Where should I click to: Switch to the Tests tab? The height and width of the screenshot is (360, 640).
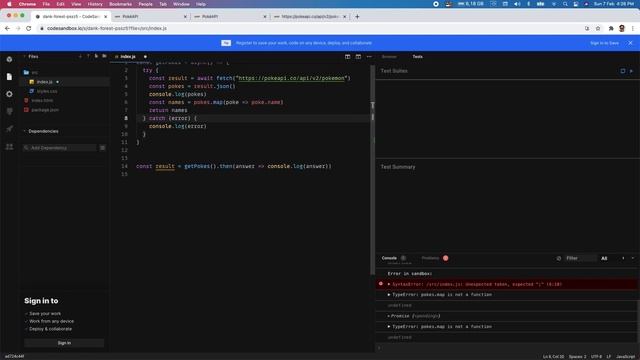(x=418, y=57)
